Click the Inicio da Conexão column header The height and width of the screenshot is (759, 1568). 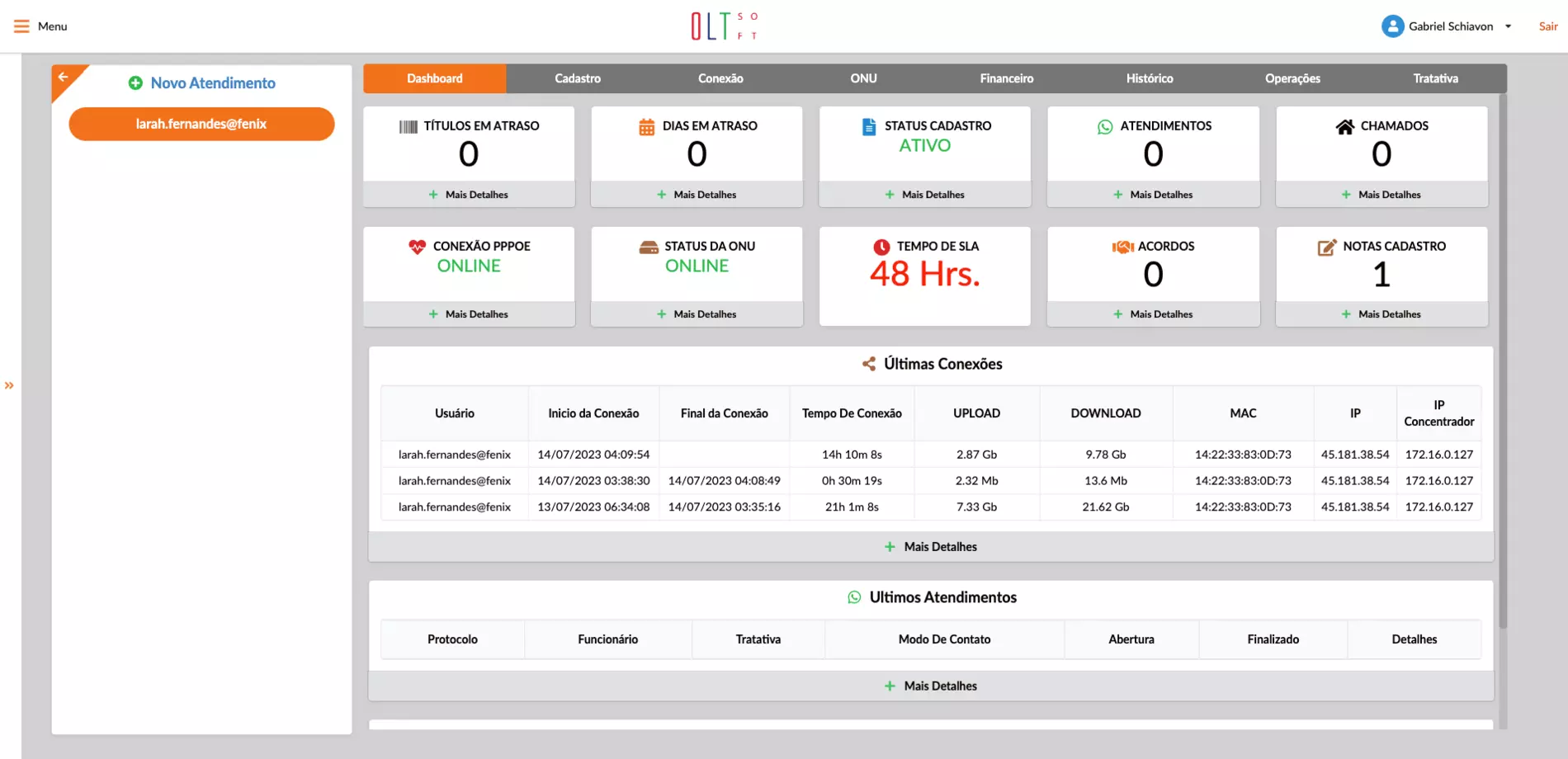(593, 413)
